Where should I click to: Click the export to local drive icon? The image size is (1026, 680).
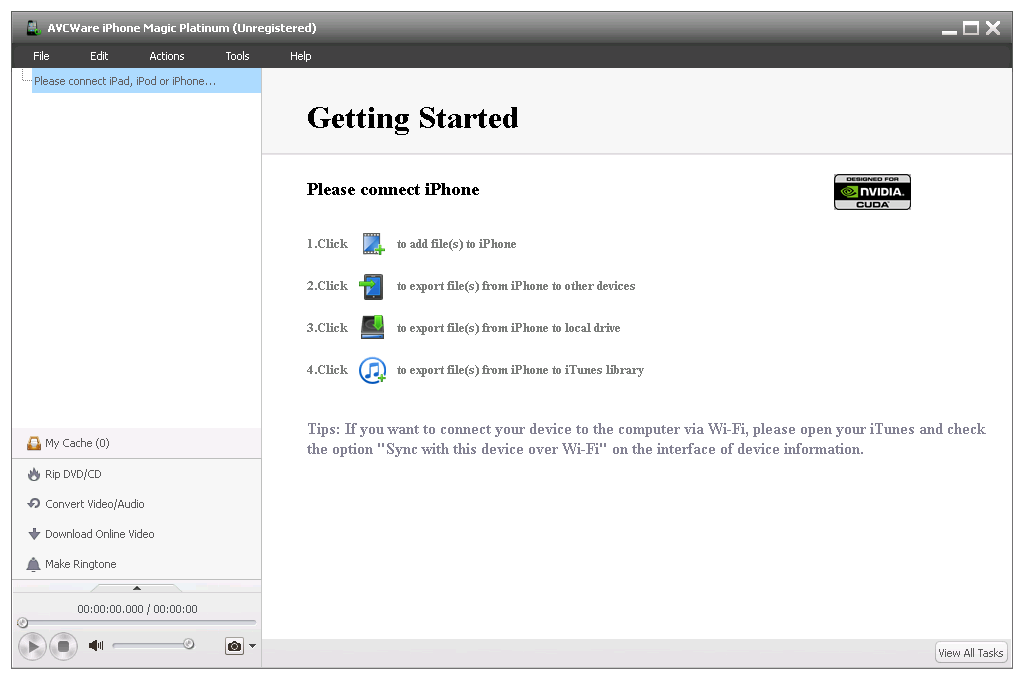click(x=372, y=327)
